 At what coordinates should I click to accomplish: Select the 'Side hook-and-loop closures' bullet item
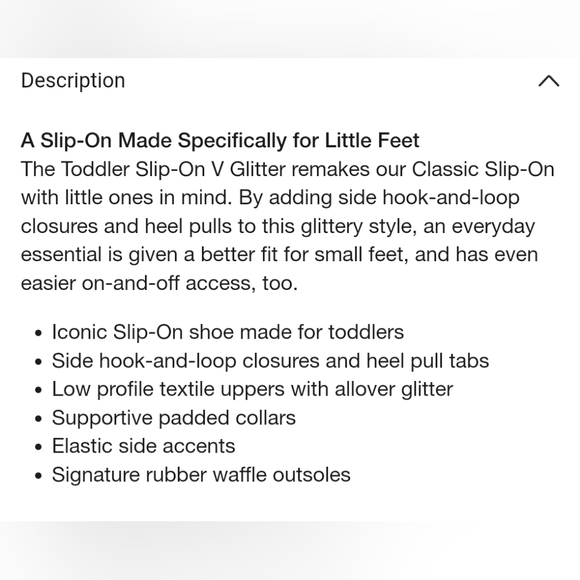(270, 361)
